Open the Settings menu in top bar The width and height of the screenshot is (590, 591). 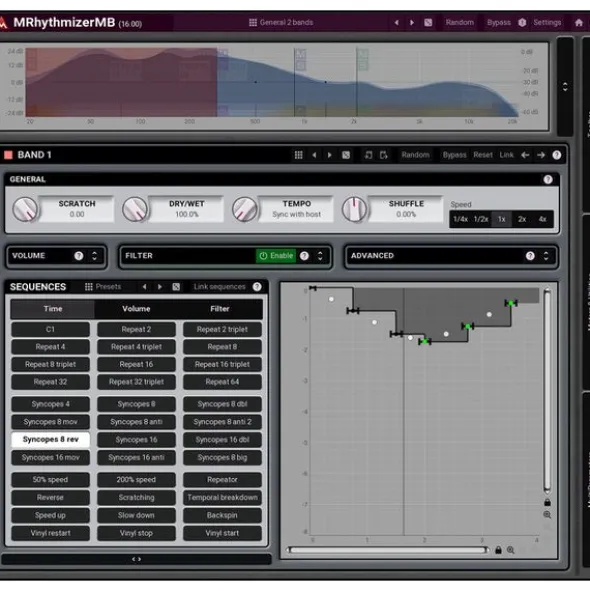pyautogui.click(x=547, y=23)
